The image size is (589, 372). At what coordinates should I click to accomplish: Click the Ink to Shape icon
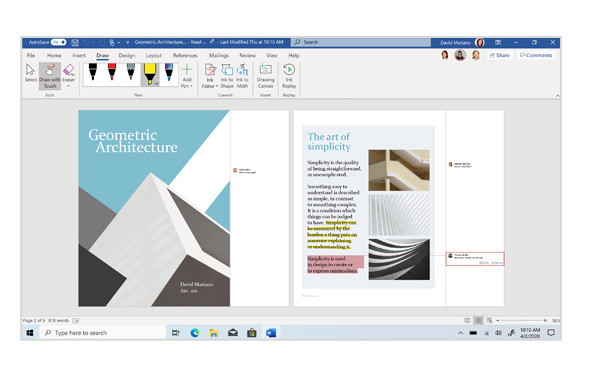[227, 76]
